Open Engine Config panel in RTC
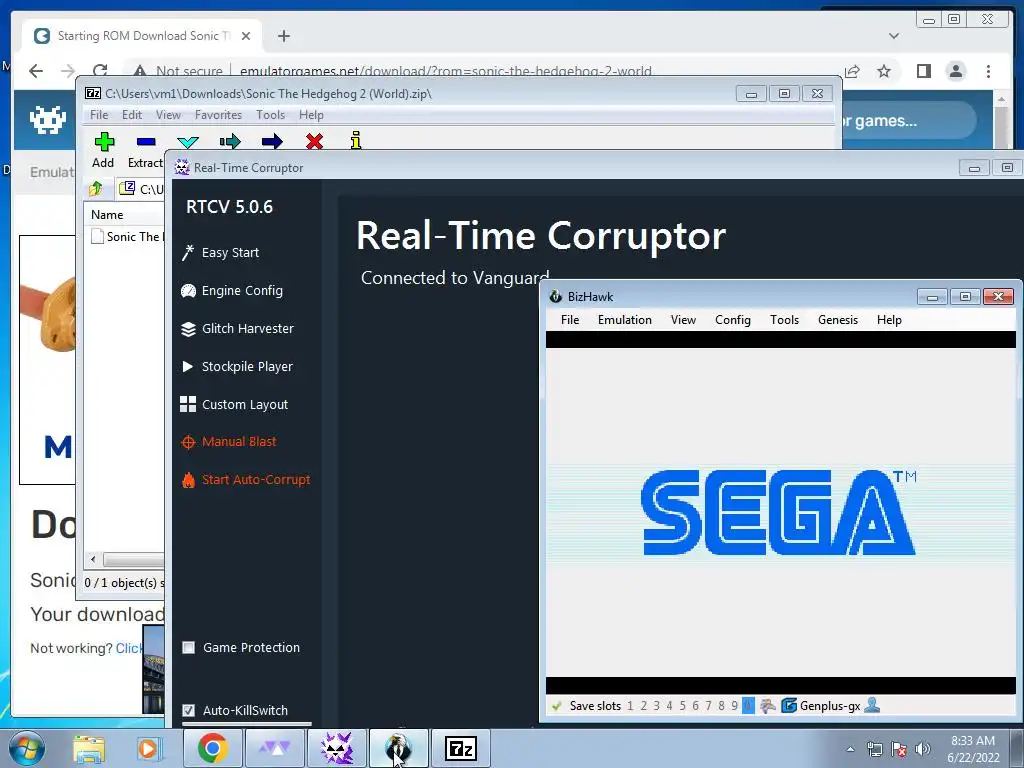 232,291
